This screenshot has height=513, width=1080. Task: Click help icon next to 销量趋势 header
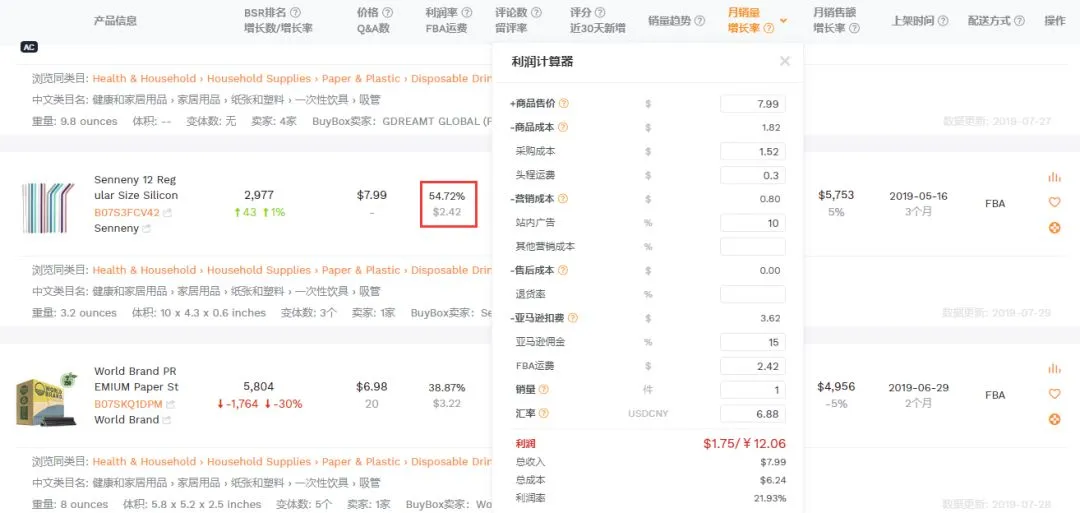pos(700,21)
